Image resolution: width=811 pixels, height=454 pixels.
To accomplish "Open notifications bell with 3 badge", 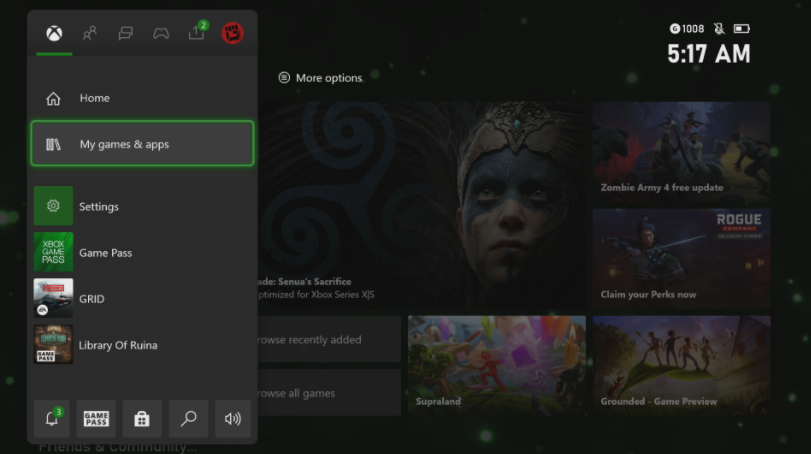I will (52, 418).
